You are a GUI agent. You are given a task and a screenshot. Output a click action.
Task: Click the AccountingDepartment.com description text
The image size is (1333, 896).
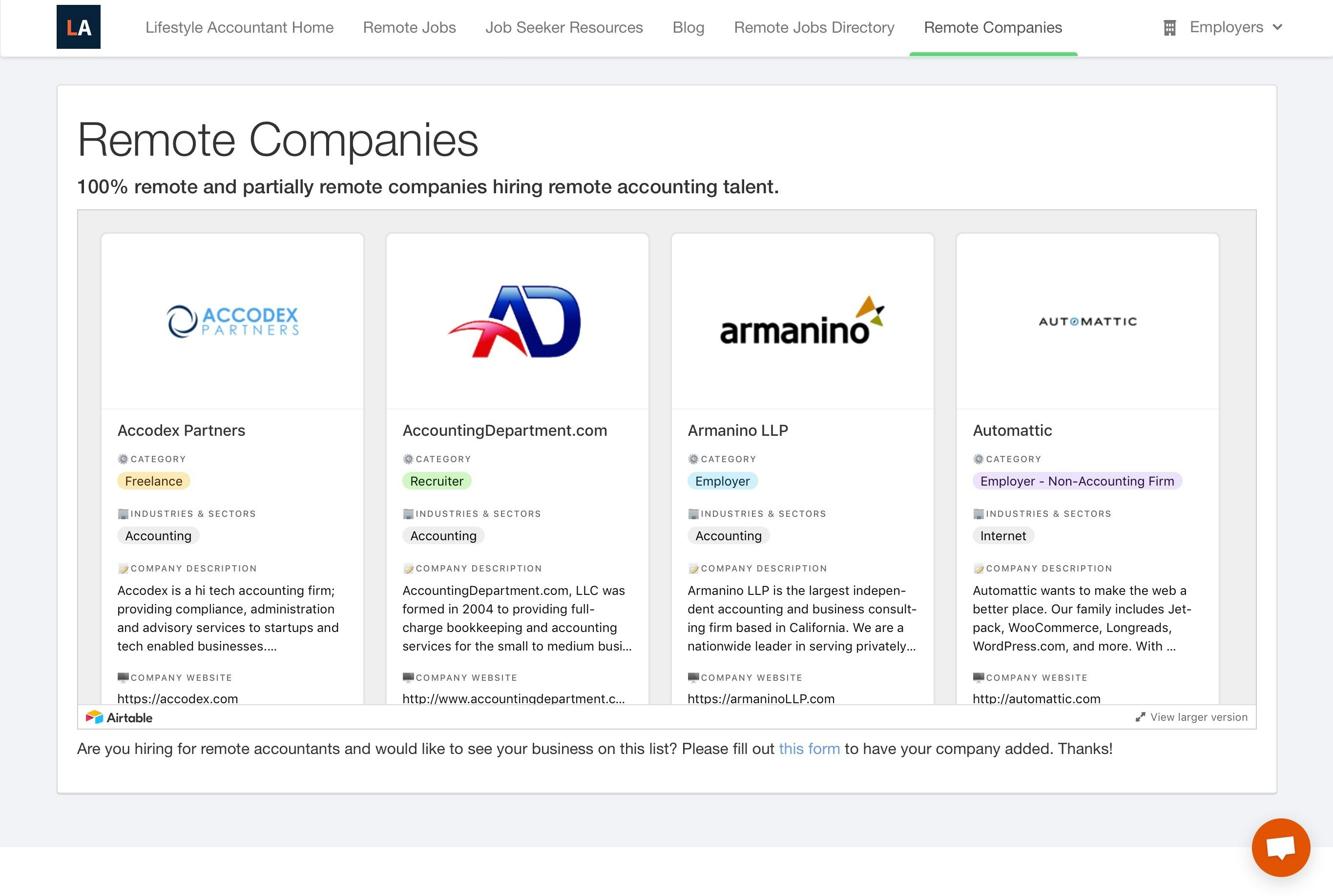tap(517, 618)
